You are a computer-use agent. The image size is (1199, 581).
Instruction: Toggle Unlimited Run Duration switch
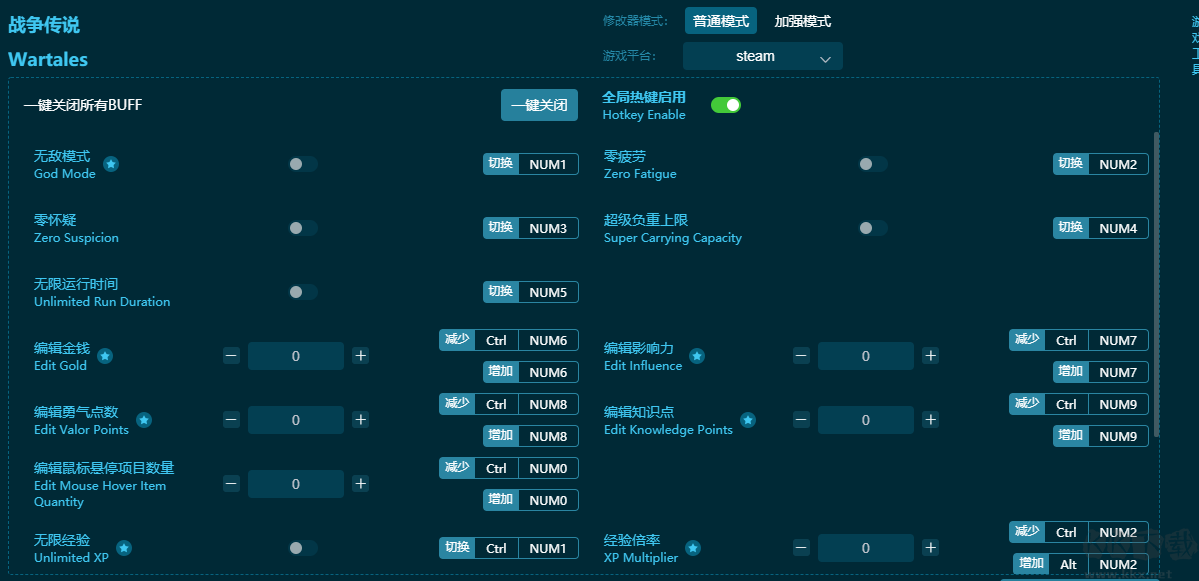[x=303, y=292]
